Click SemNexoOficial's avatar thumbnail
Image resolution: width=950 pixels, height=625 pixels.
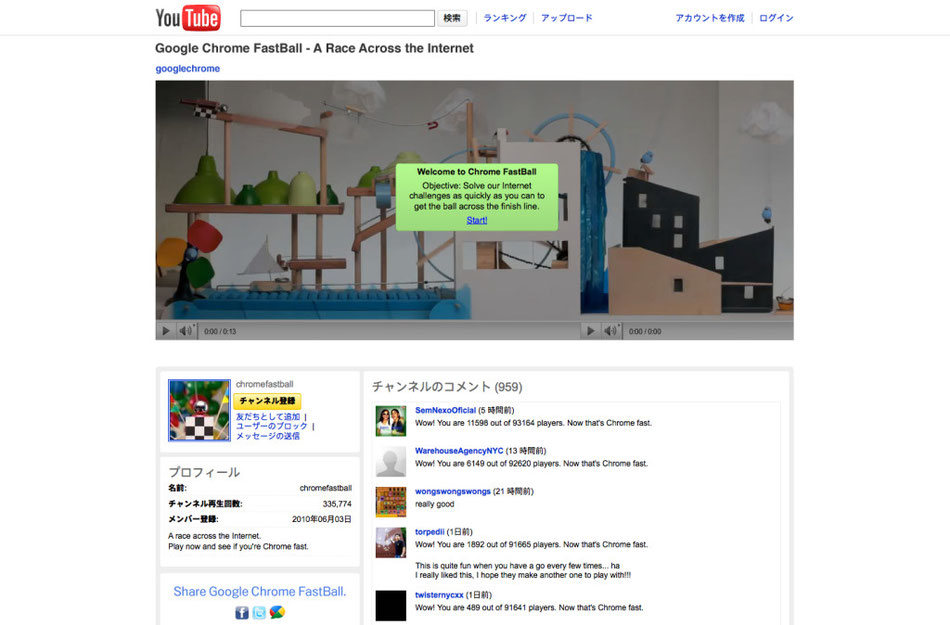[391, 421]
